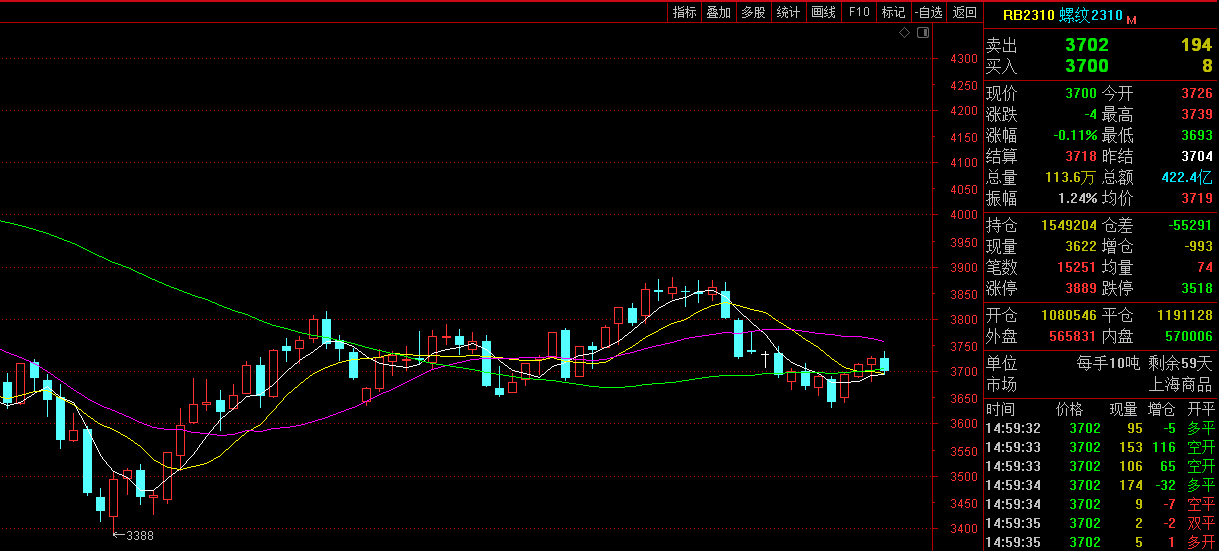Remove contract via -自选 button

point(928,12)
